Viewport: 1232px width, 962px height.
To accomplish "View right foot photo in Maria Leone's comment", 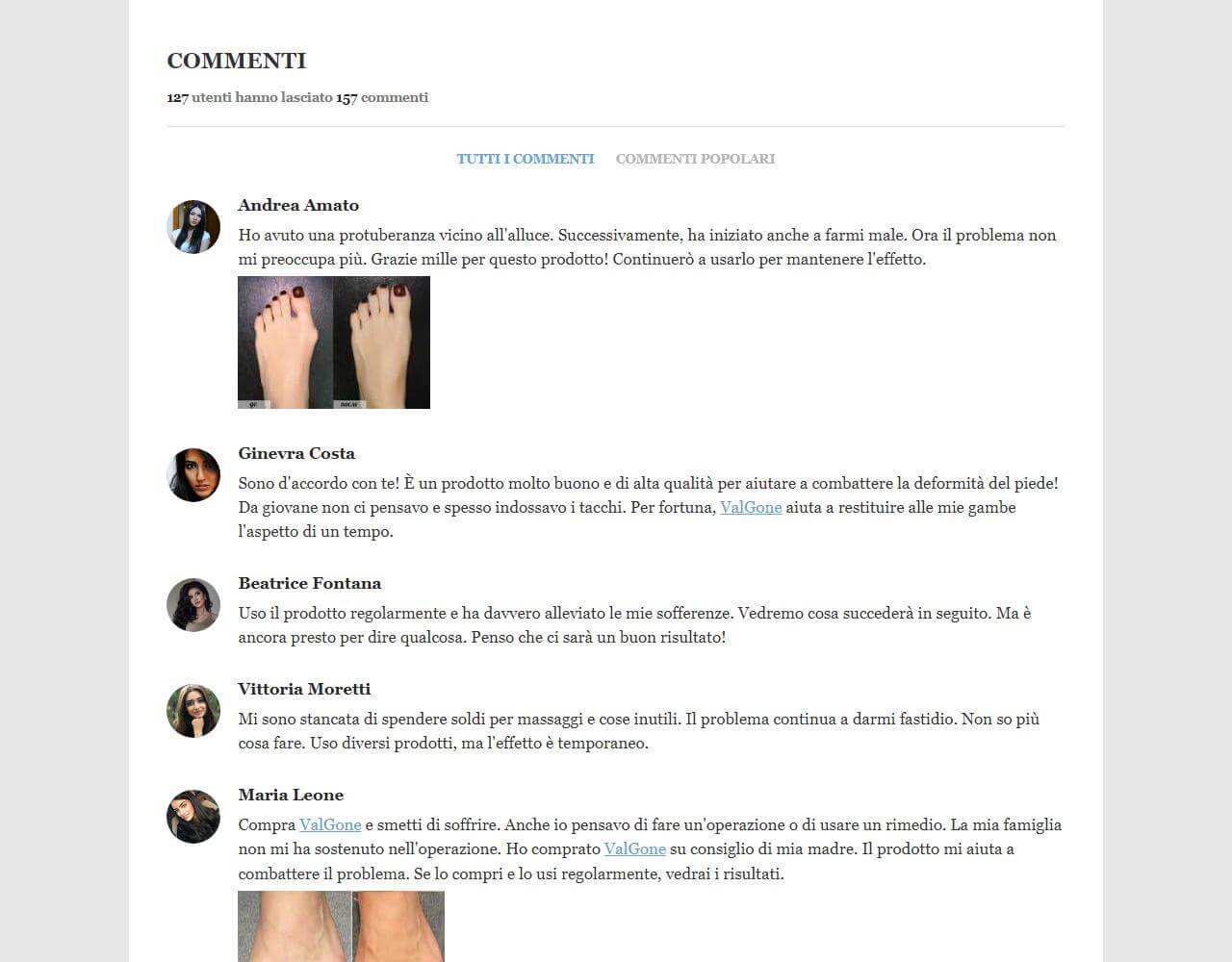I will pos(398,926).
